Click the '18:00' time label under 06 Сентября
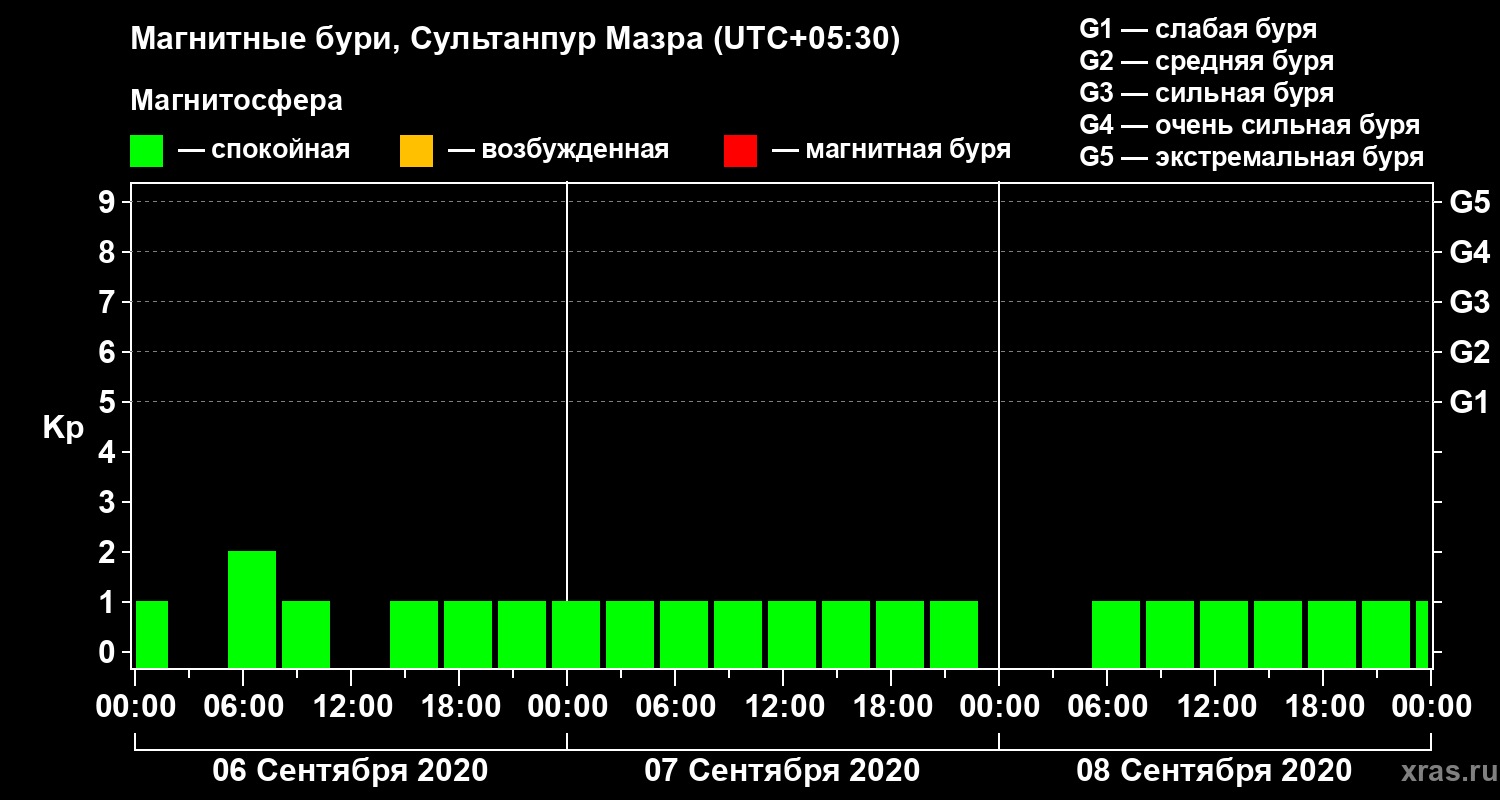Image resolution: width=1500 pixels, height=800 pixels. coord(459,707)
